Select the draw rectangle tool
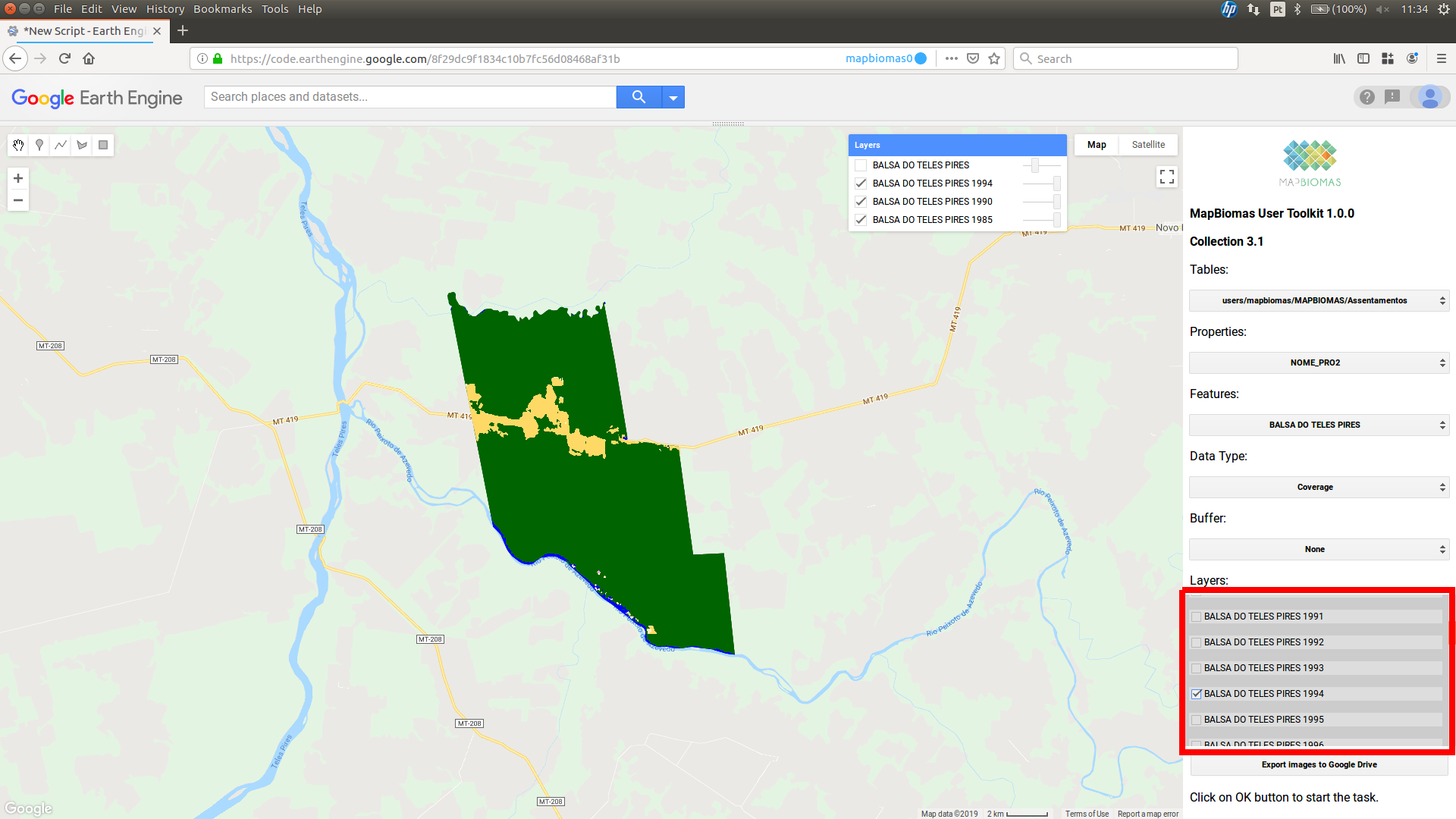Viewport: 1456px width, 819px height. [103, 145]
